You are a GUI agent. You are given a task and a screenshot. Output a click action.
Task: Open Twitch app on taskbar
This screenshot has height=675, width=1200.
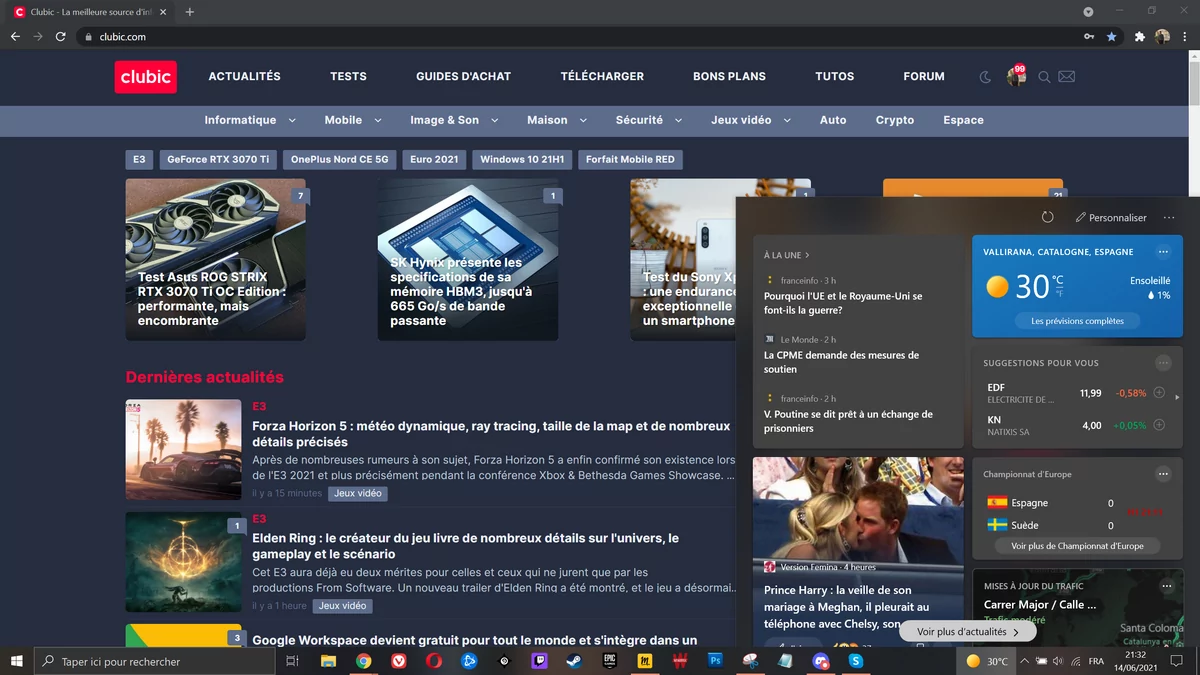point(539,661)
